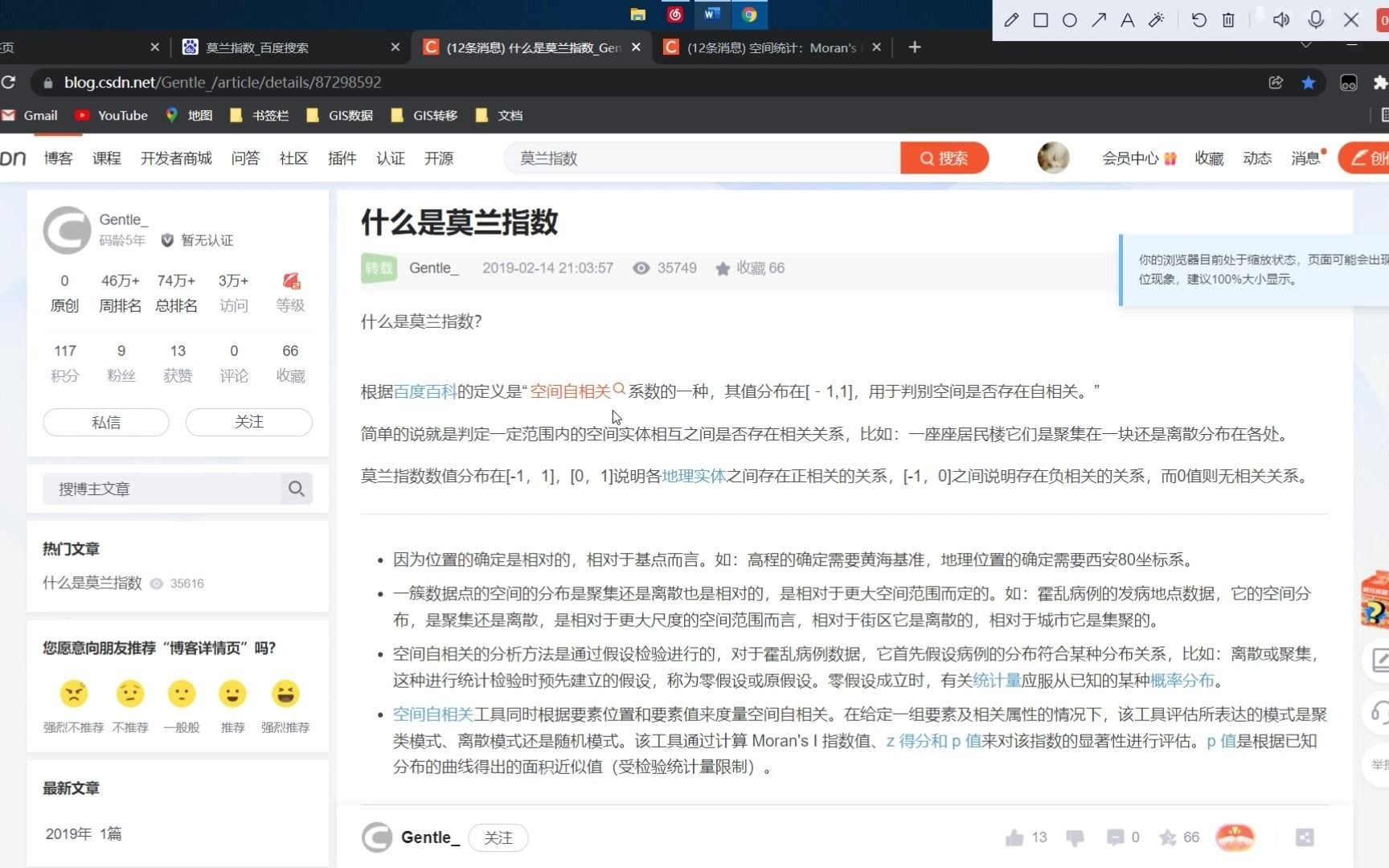This screenshot has width=1389, height=868.
Task: Select the pencil annotation tool
Action: (1011, 19)
